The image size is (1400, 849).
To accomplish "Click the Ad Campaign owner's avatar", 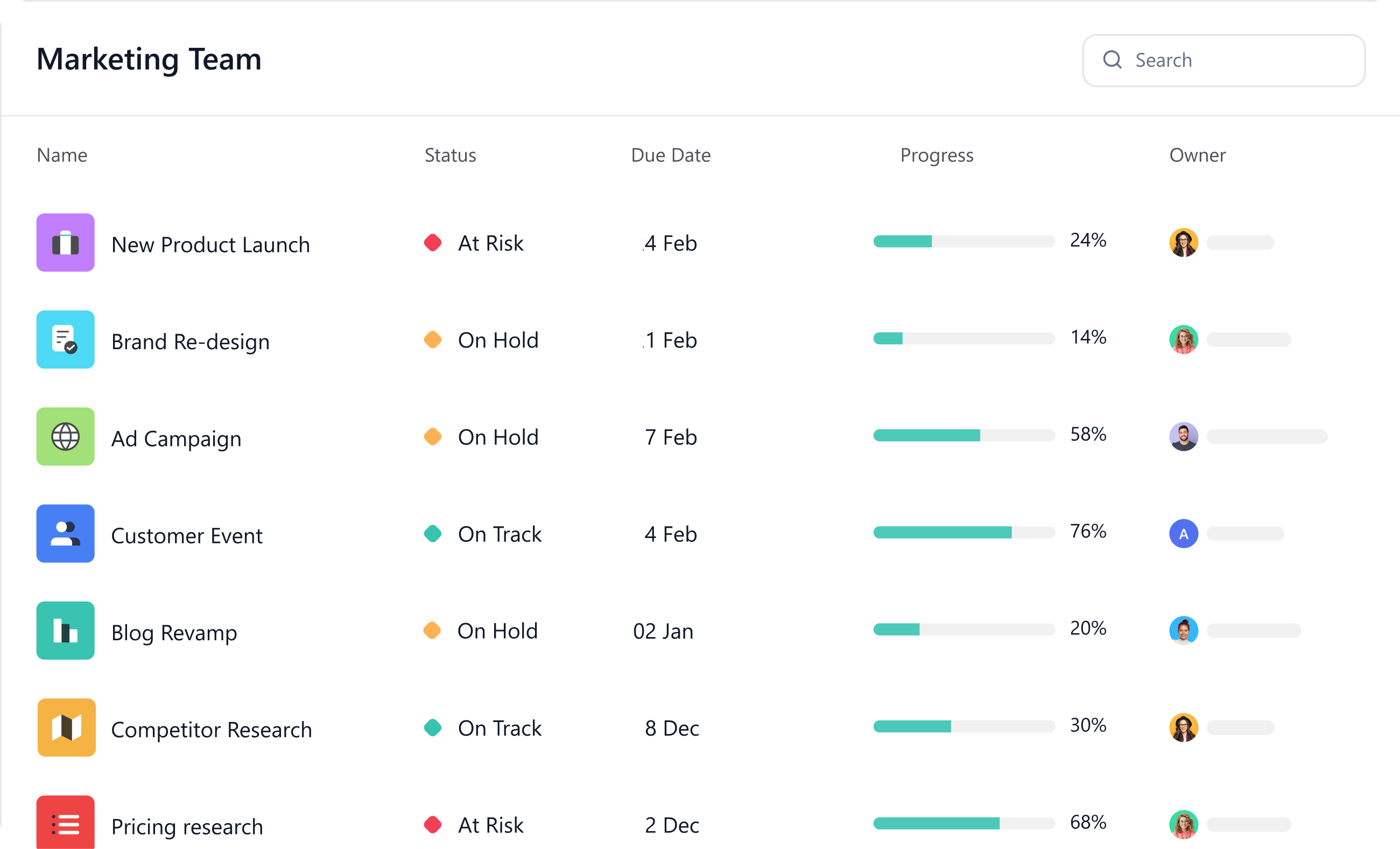I will pos(1184,437).
